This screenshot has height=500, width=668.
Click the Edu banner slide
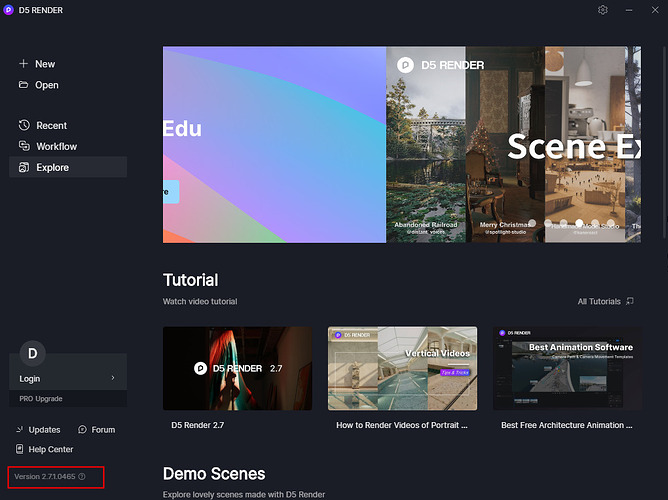click(x=274, y=144)
